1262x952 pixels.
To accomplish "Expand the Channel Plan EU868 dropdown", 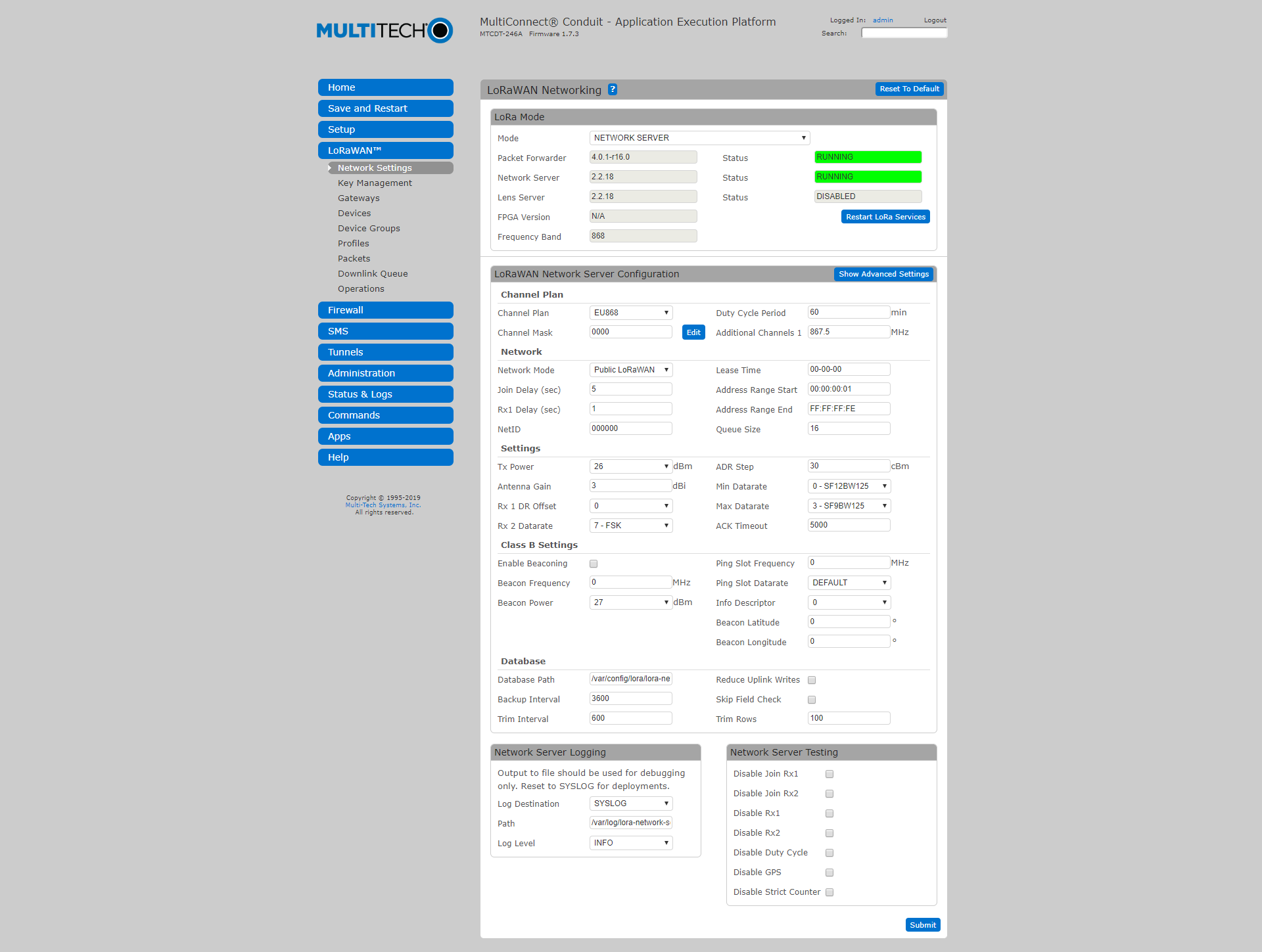I will click(631, 313).
